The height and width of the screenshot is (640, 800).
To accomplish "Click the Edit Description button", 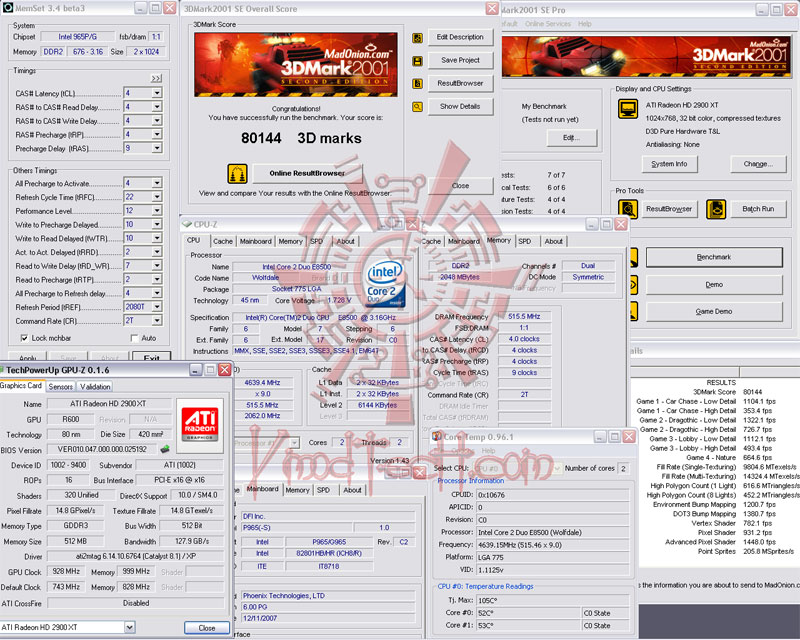I will point(460,37).
